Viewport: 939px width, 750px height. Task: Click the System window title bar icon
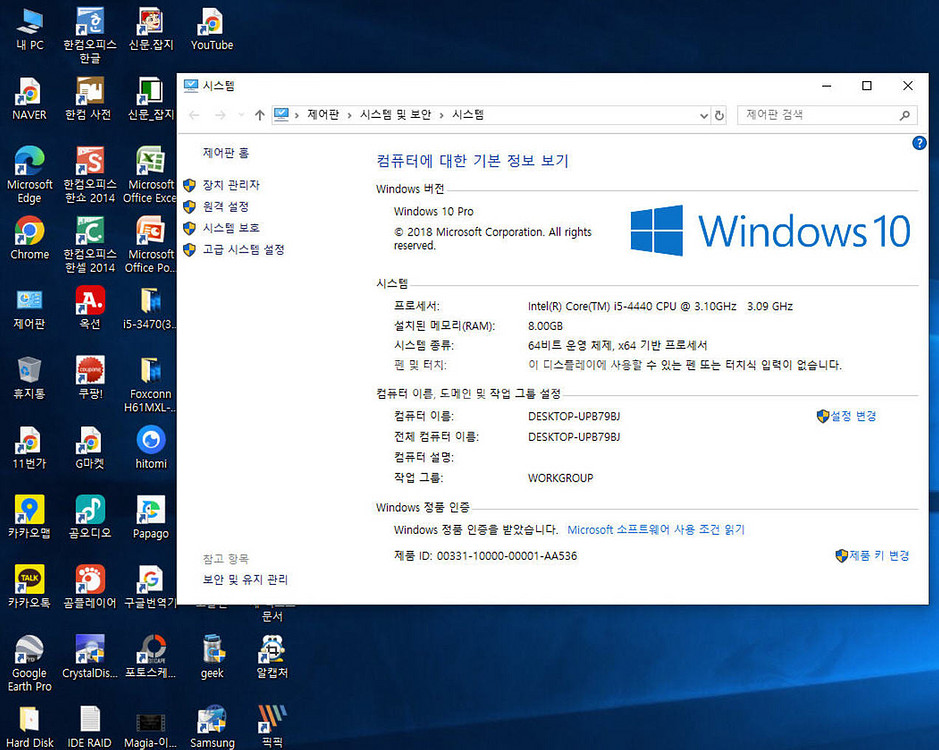(x=190, y=86)
